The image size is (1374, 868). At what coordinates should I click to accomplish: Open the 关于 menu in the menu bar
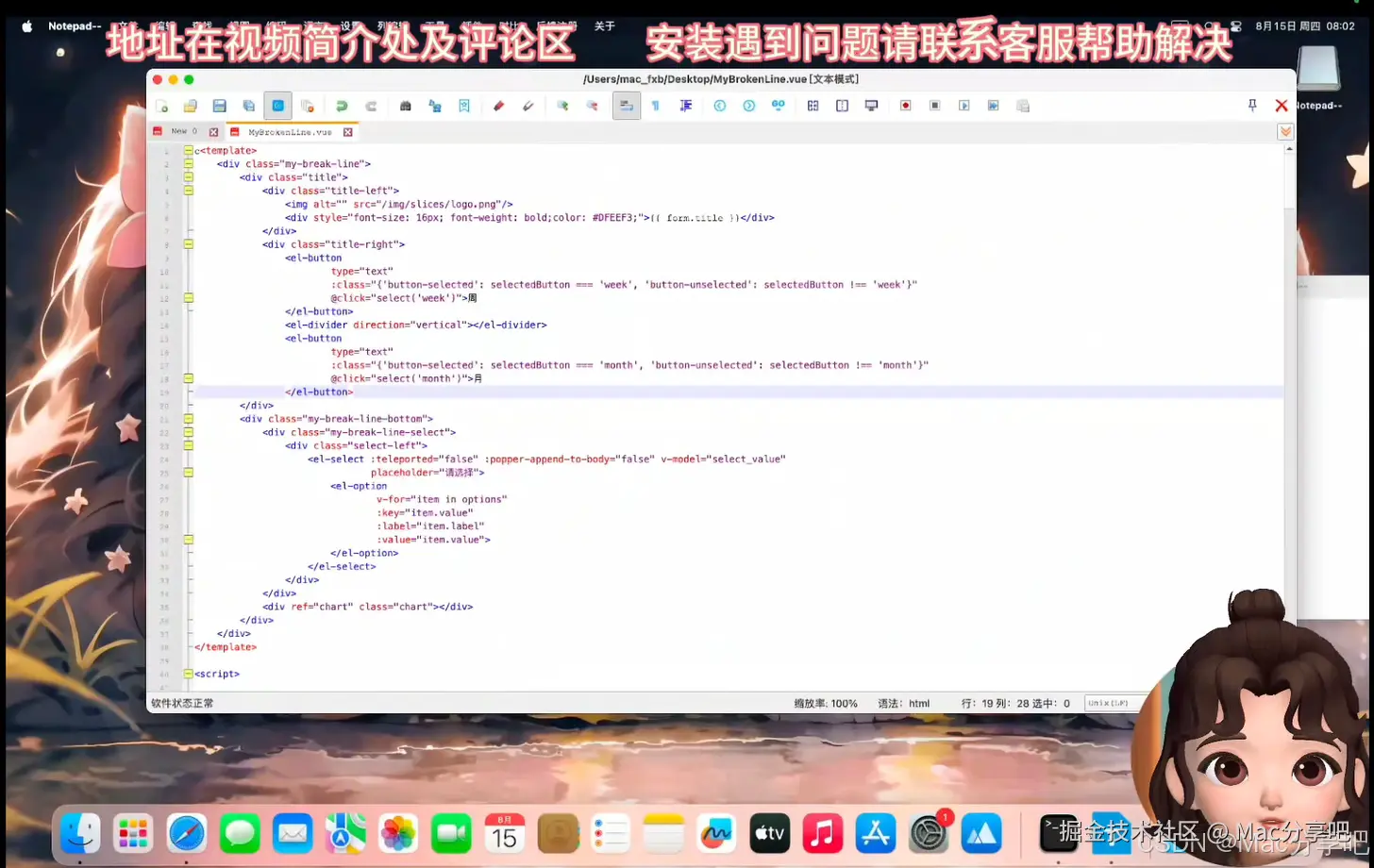(605, 26)
